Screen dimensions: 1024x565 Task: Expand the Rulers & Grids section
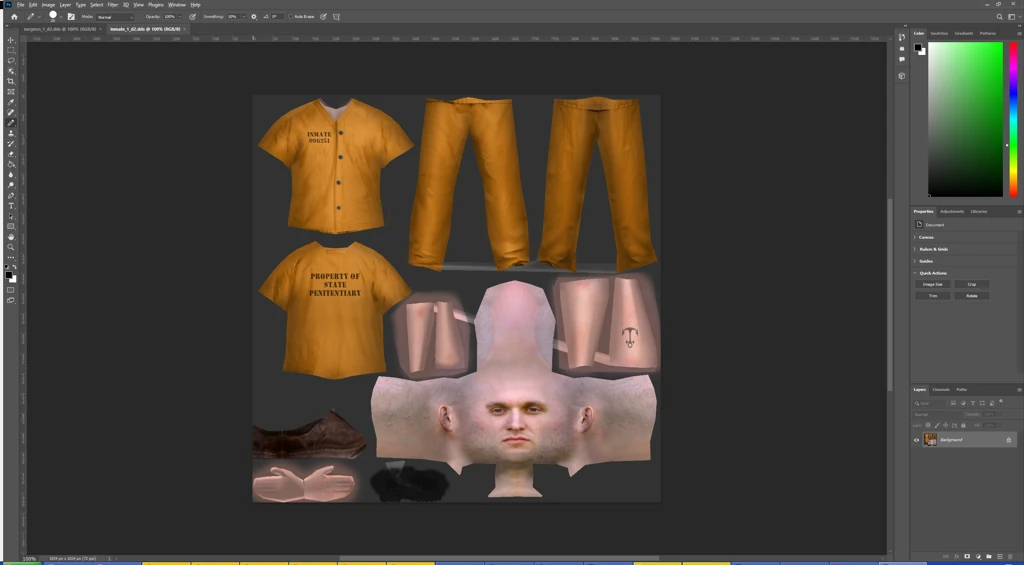point(914,249)
